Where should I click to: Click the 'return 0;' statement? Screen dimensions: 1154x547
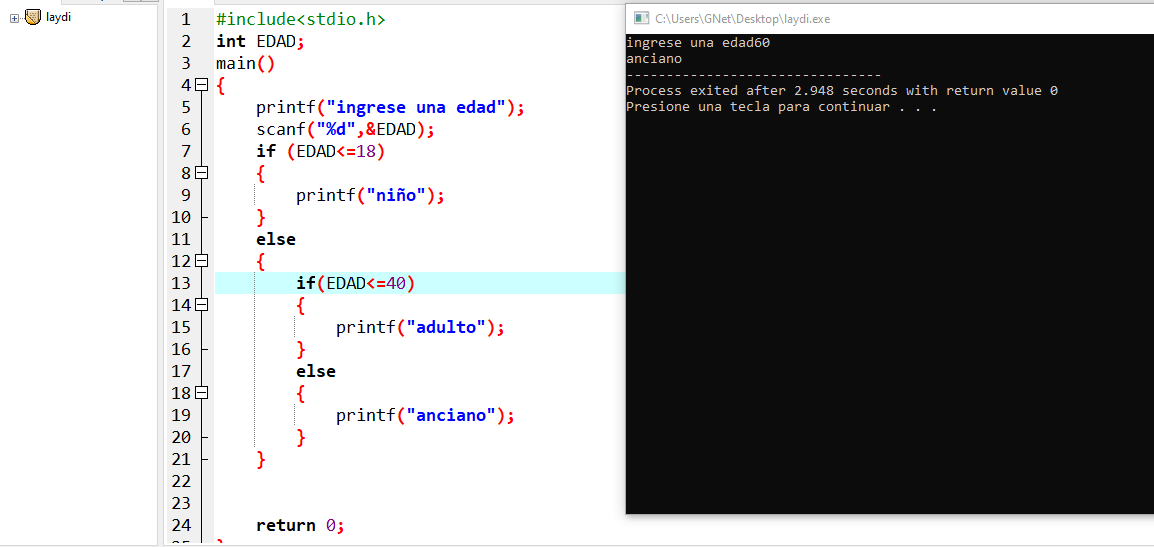(x=300, y=526)
